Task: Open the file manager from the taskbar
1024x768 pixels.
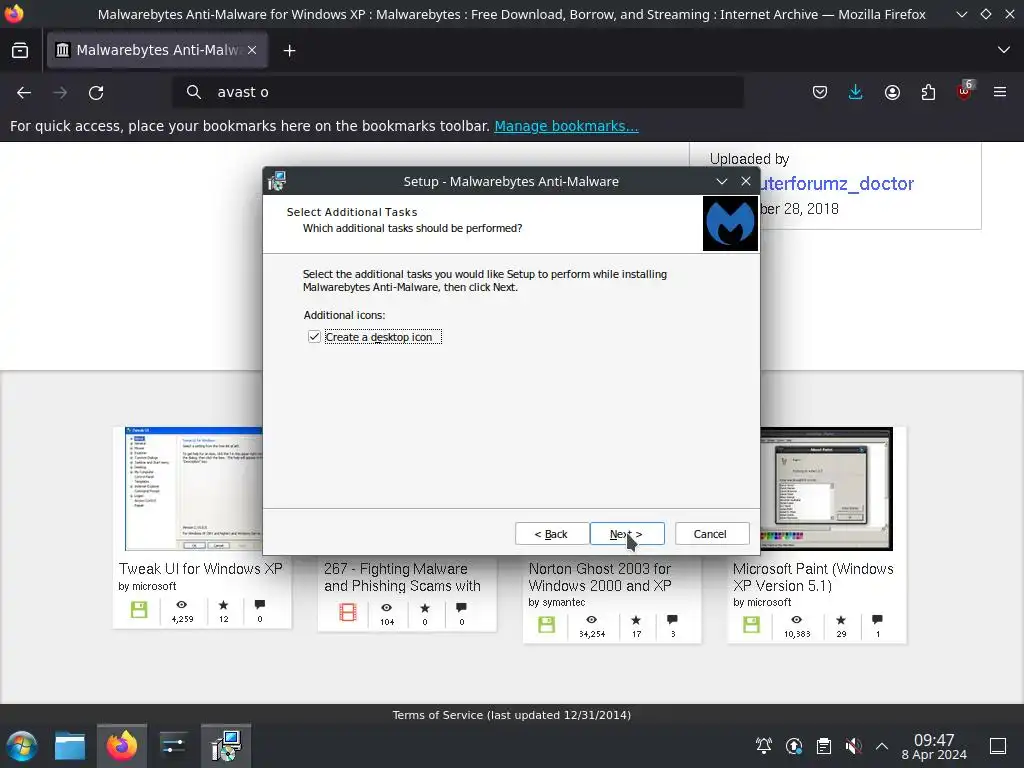Action: click(70, 746)
